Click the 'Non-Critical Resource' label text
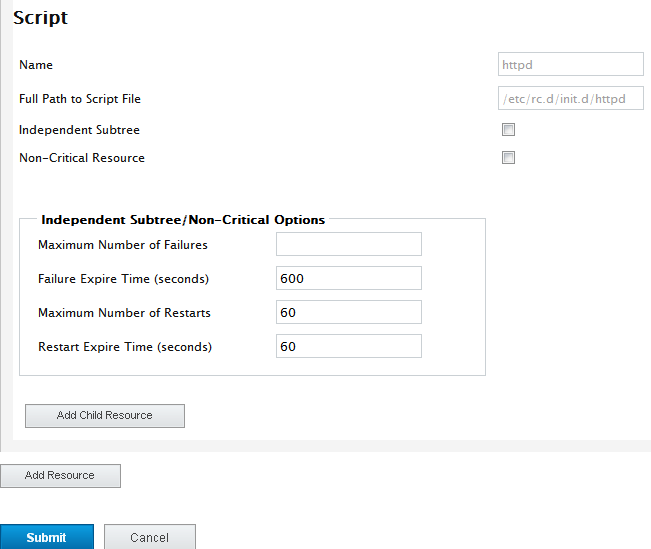The image size is (651, 549). 82,158
